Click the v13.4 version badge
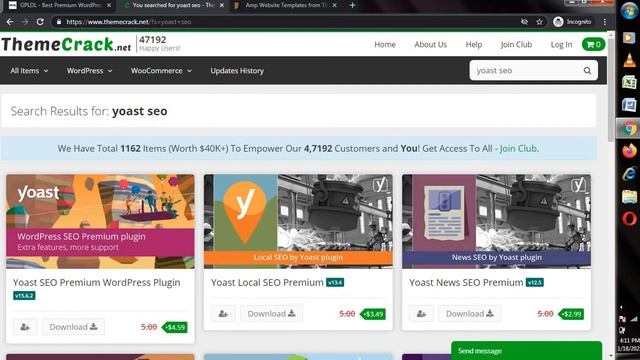640x360 pixels. click(335, 282)
